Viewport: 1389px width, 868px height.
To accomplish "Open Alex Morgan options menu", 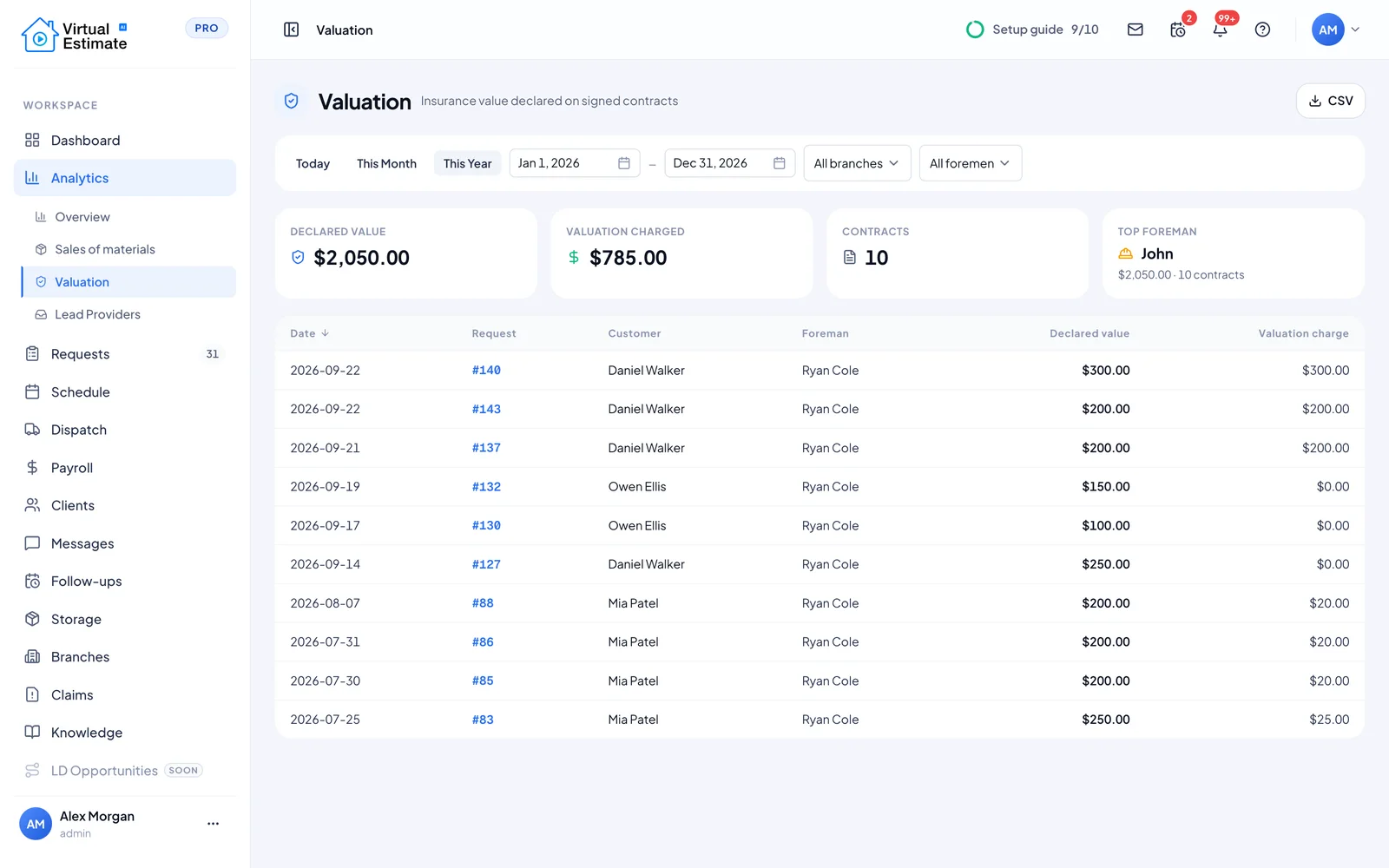I will coord(213,824).
